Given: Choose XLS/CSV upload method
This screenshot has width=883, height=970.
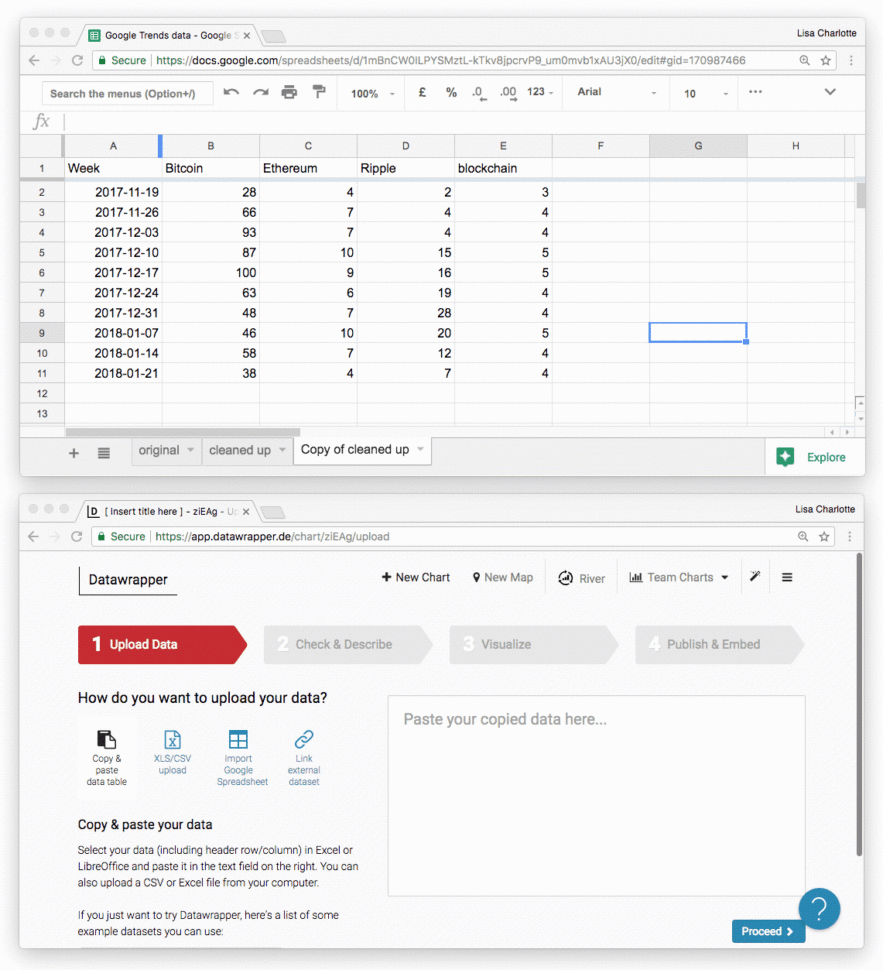Looking at the screenshot, I should (x=172, y=755).
